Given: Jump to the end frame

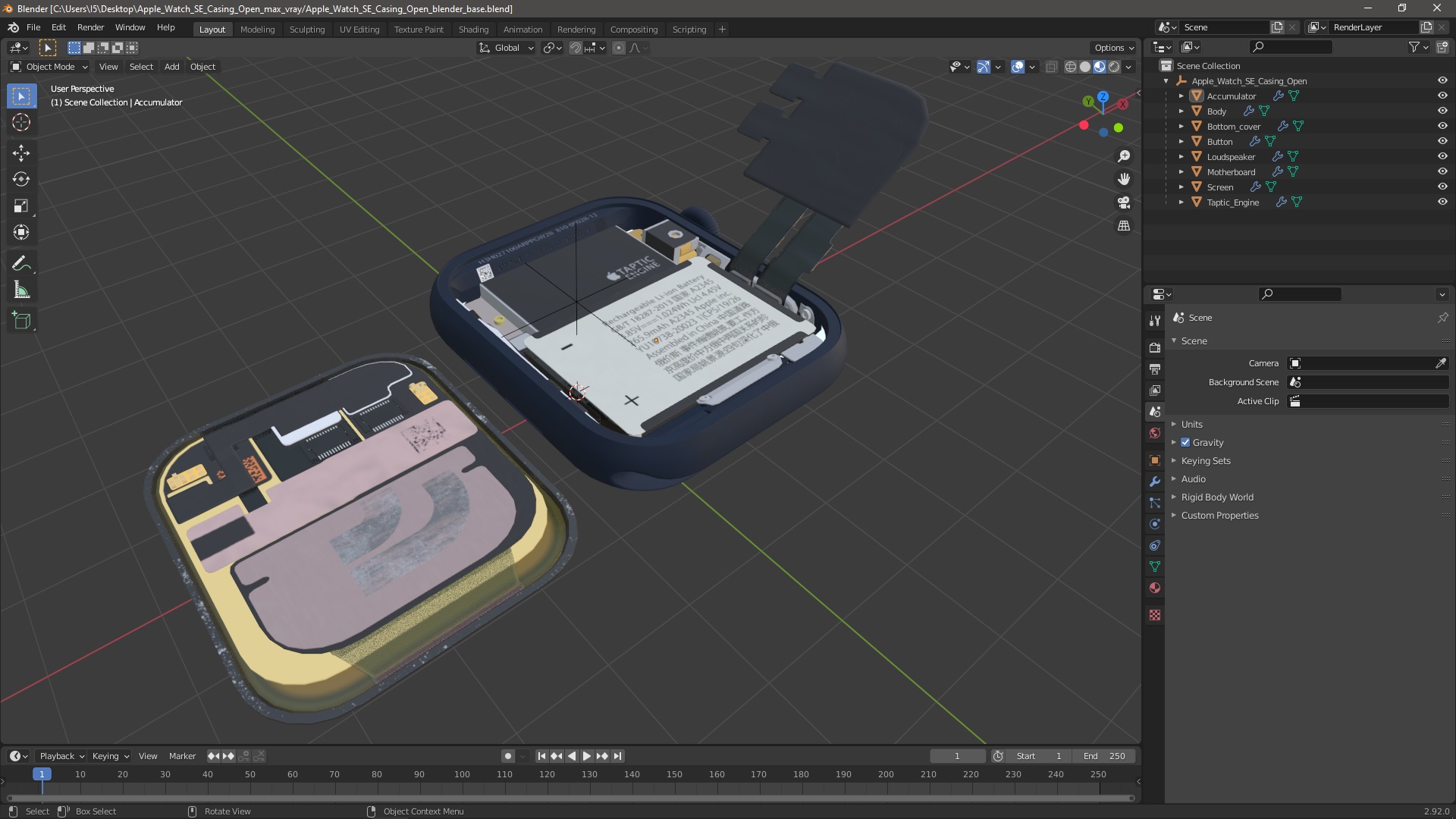Looking at the screenshot, I should 618,756.
